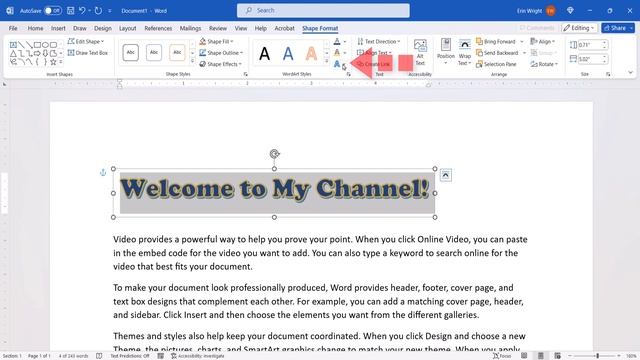The width and height of the screenshot is (640, 360).
Task: Undo the last action
Action: pos(82,11)
